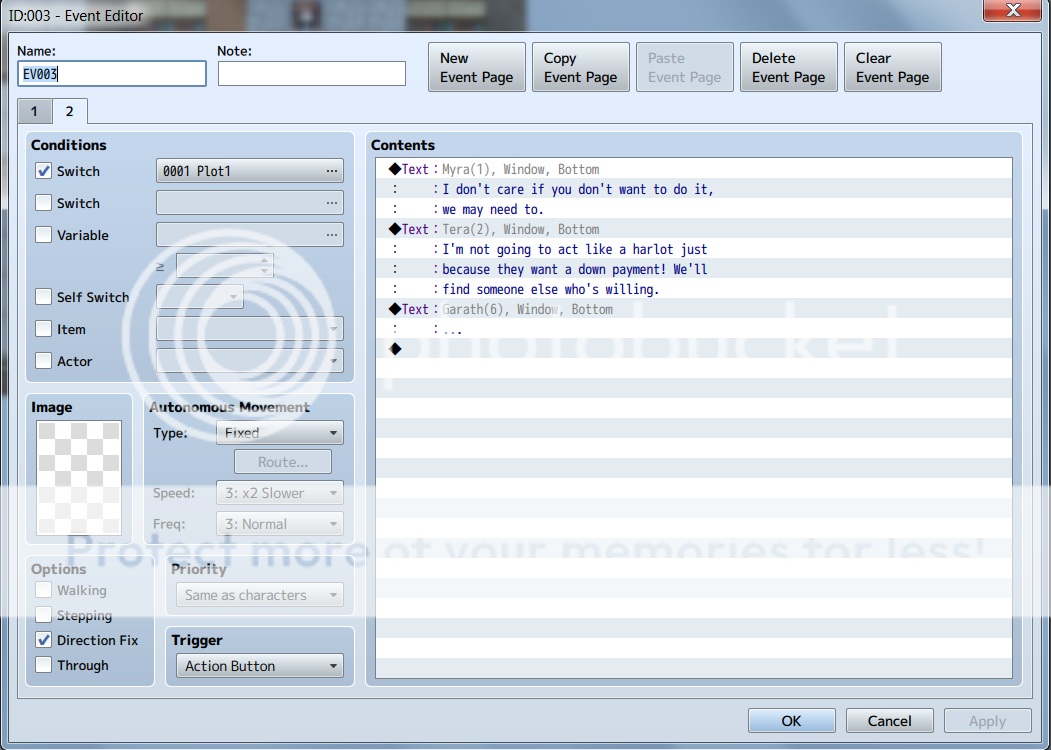Select the empty diamond command line
This screenshot has width=1051, height=750.
click(396, 348)
